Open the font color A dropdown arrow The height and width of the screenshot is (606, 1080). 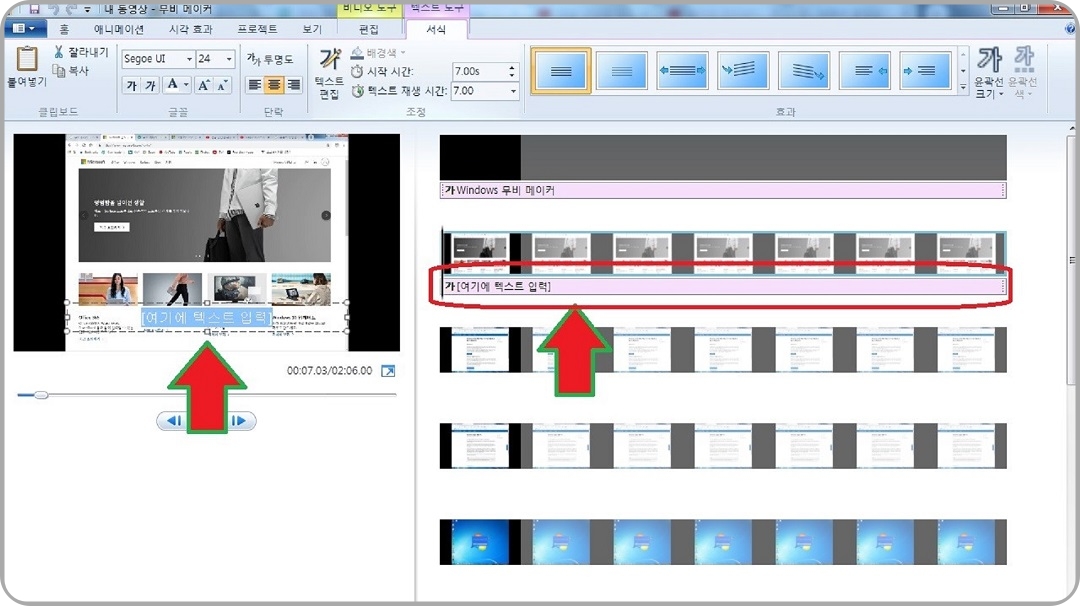click(187, 85)
